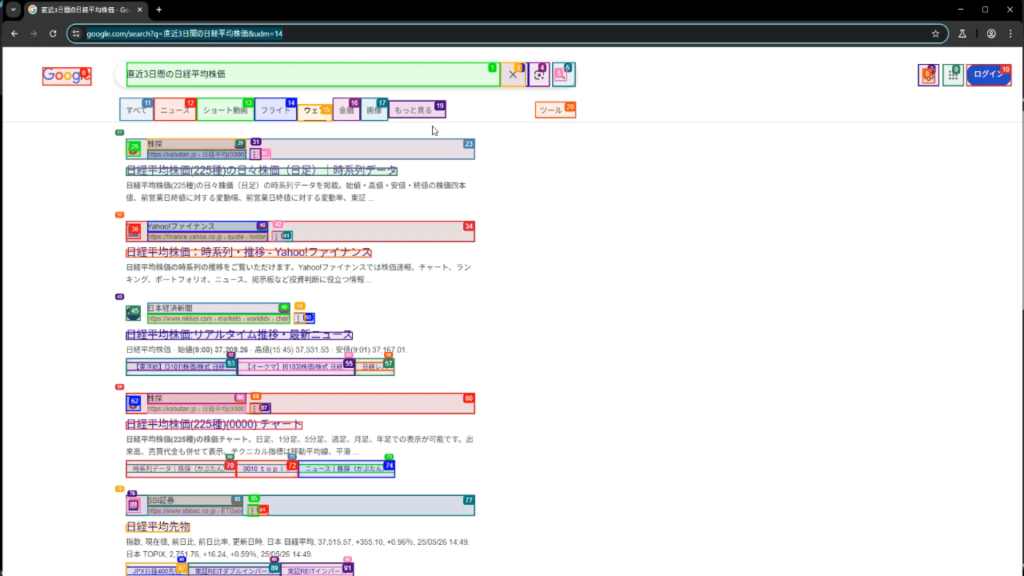Bookmark this page with the star icon
The width and height of the screenshot is (1024, 576).
click(935, 33)
